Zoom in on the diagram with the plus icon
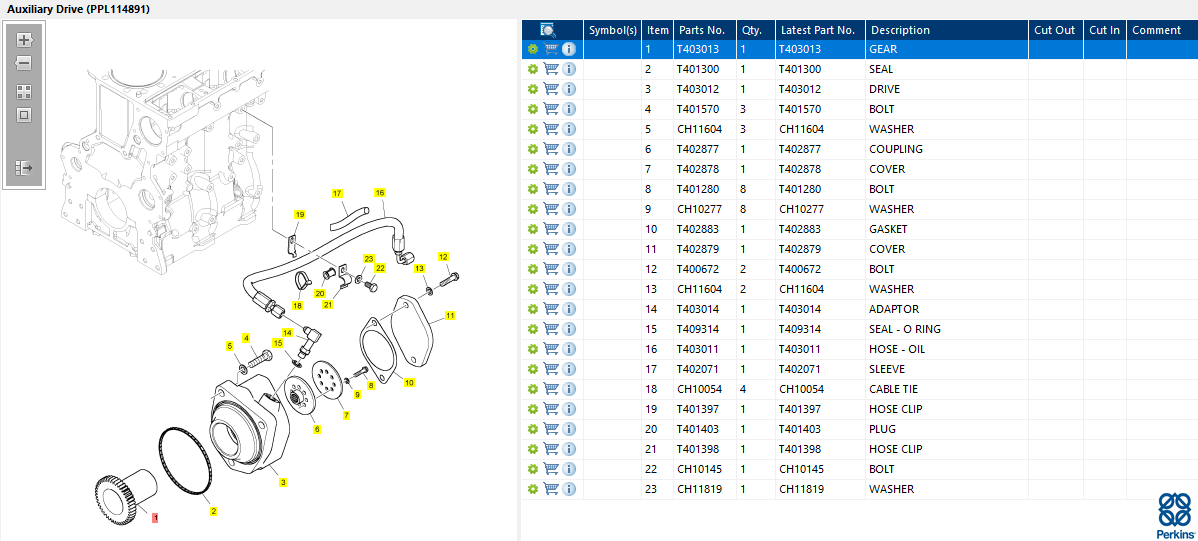This screenshot has width=1198, height=541. (24, 40)
